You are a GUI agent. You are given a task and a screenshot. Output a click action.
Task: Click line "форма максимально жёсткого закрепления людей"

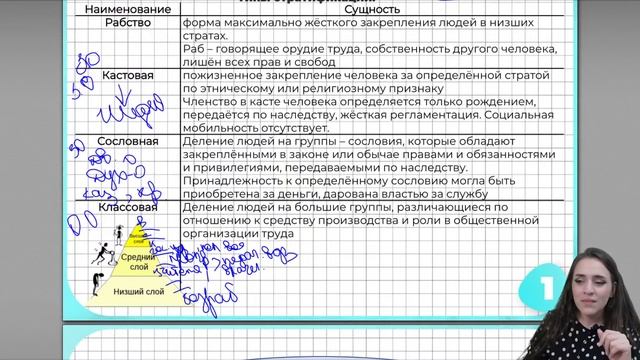358,23
